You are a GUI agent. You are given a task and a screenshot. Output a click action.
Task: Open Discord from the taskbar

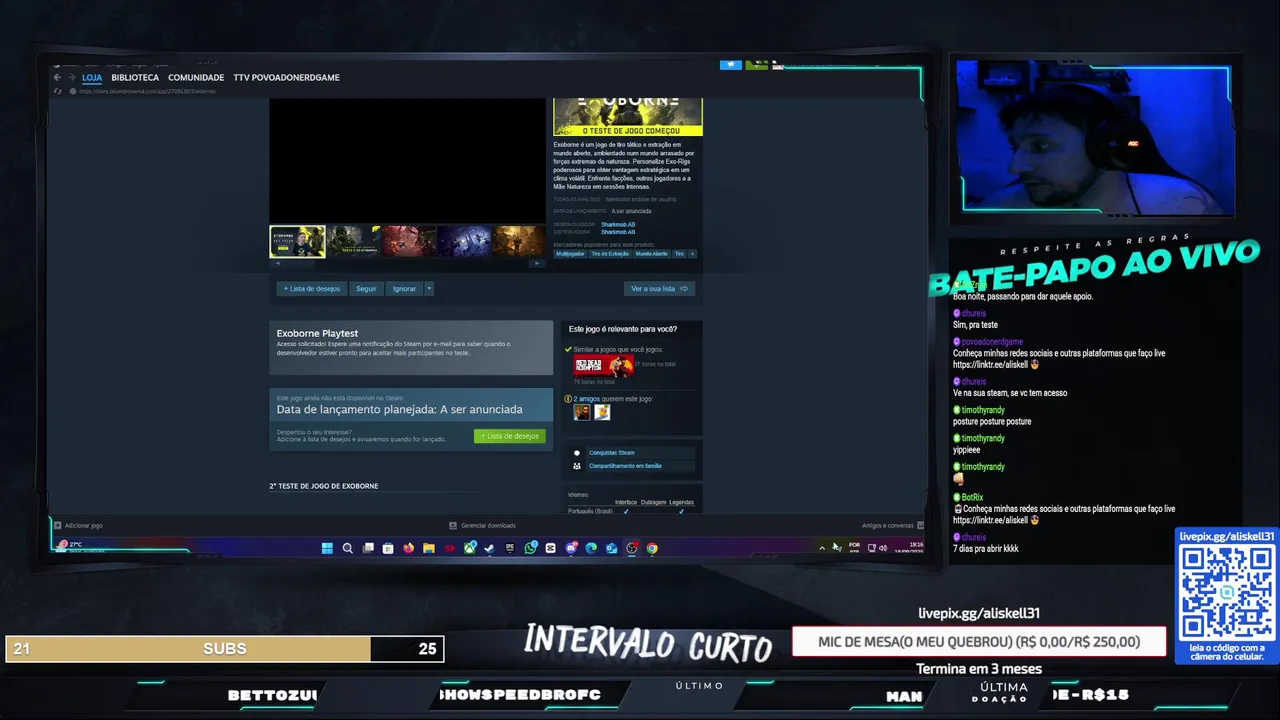pyautogui.click(x=571, y=548)
